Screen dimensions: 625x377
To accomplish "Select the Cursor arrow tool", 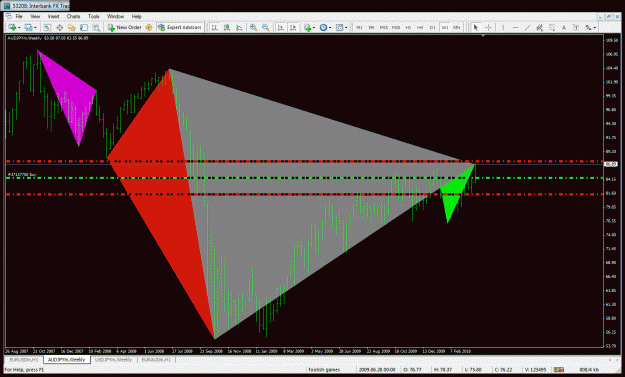I will pos(476,27).
